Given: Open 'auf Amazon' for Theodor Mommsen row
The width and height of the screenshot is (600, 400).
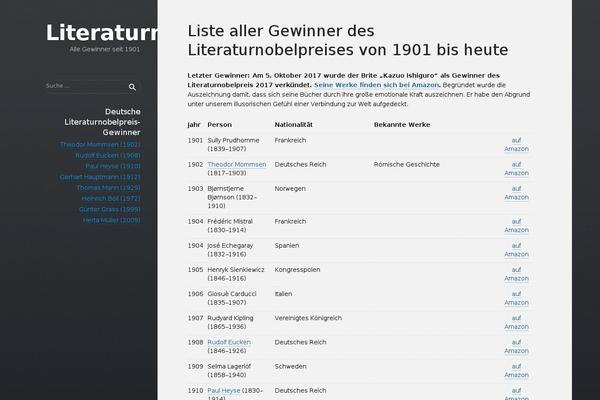Looking at the screenshot, I should coord(516,169).
